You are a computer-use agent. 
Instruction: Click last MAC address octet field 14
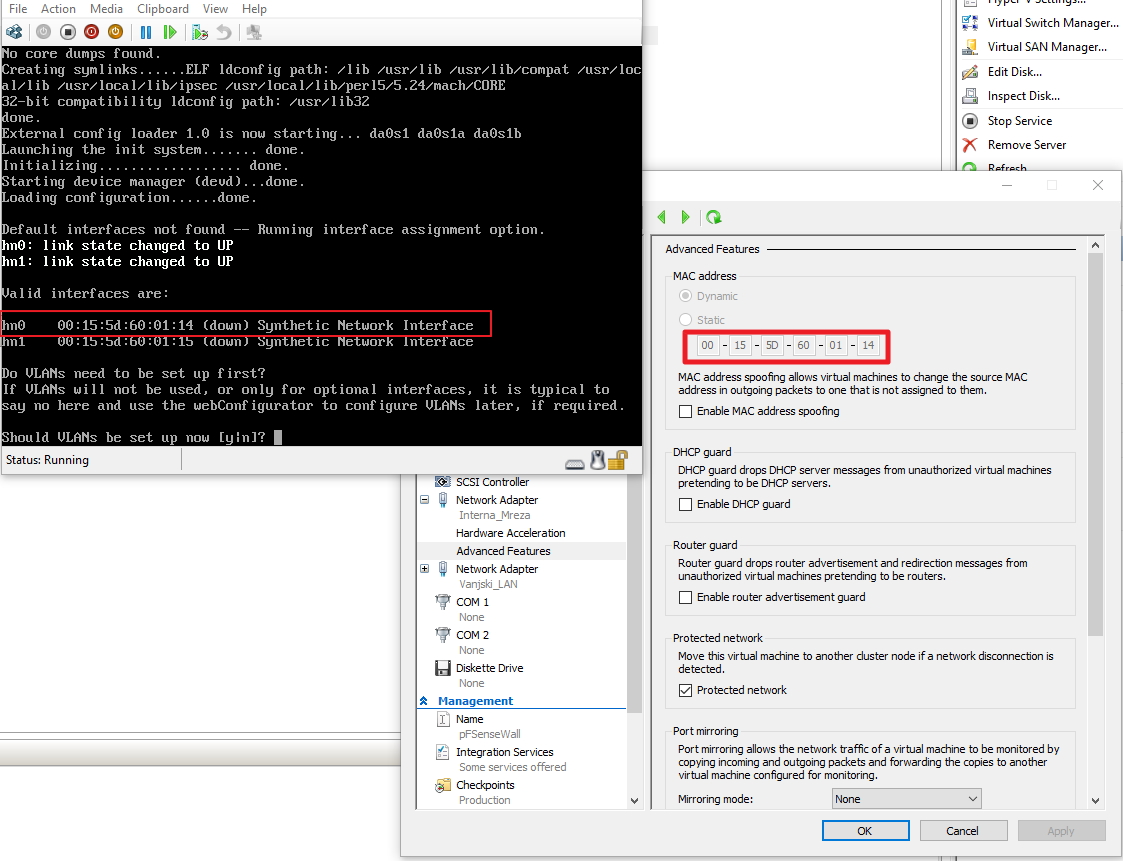pyautogui.click(x=868, y=345)
